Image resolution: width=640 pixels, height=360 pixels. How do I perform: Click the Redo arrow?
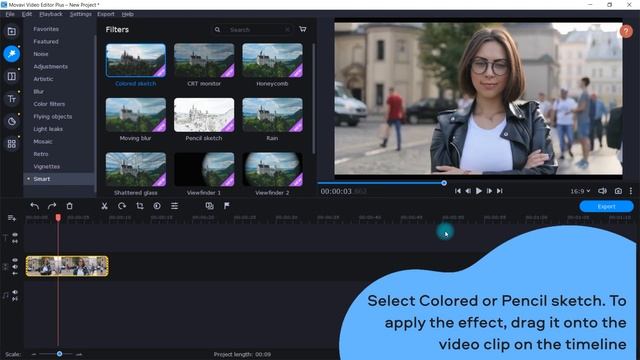pos(52,206)
